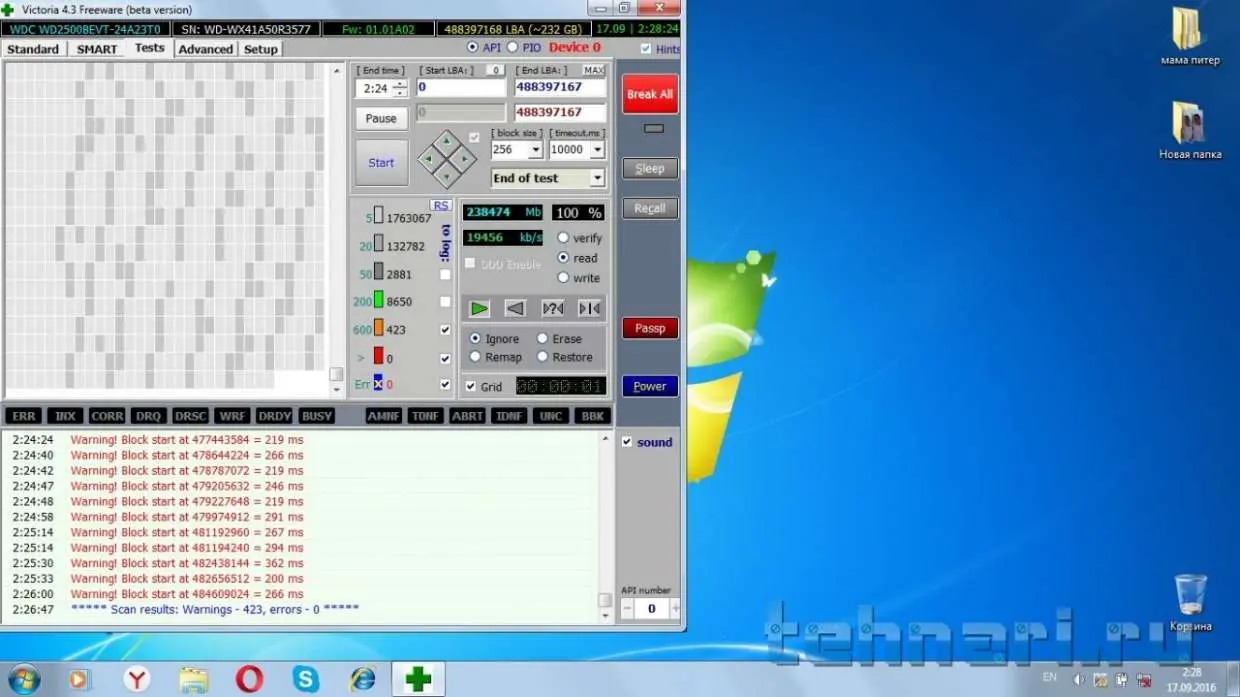Choose the random seek scan mode icon
This screenshot has width=1240, height=697.
552,308
